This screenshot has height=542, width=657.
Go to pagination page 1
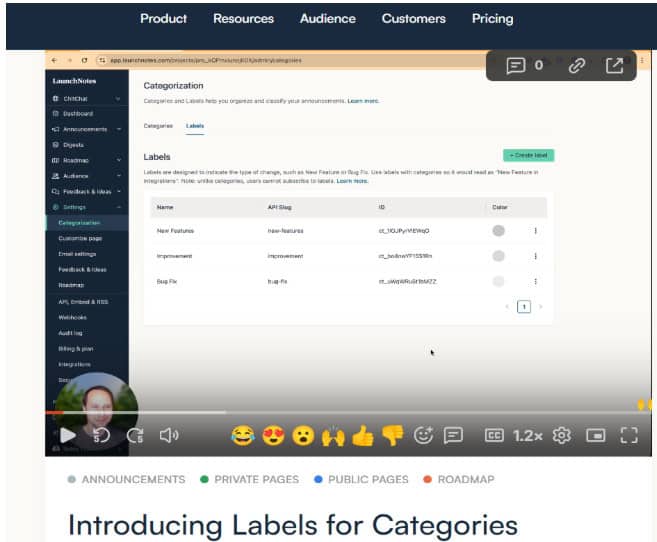tap(524, 307)
